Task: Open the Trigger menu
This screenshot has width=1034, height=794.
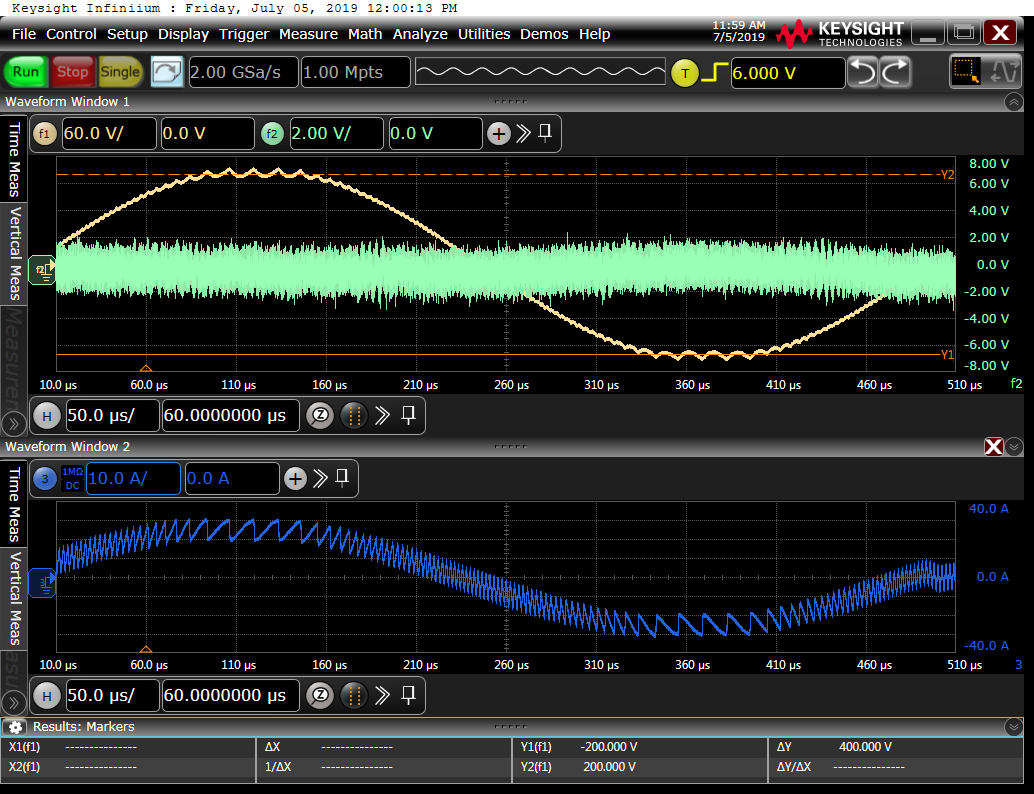Action: pos(244,34)
